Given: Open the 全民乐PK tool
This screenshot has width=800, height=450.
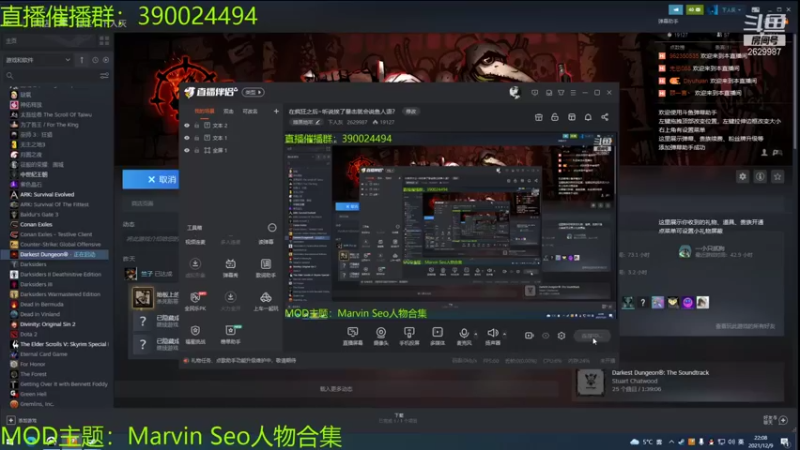Looking at the screenshot, I should click(195, 301).
